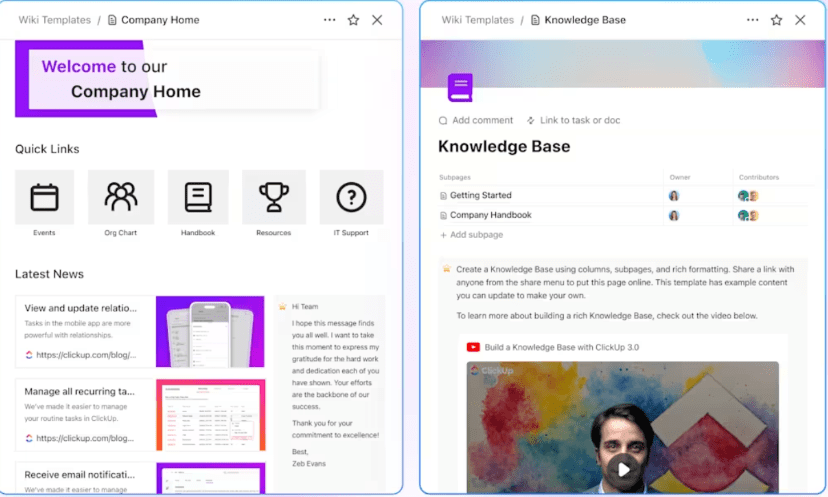Click mobile phones thumbnail in first news card
This screenshot has width=828, height=497.
pos(210,332)
